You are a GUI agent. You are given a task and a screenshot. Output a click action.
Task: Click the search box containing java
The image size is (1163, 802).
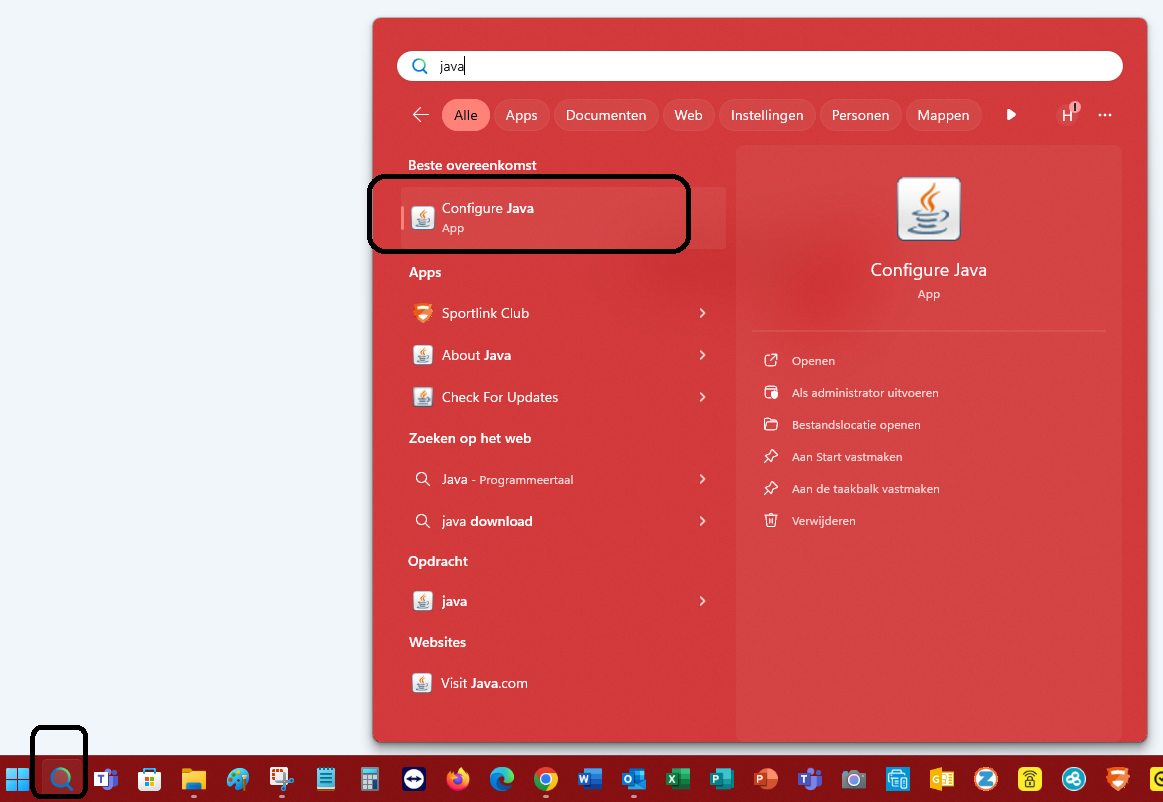pos(760,66)
